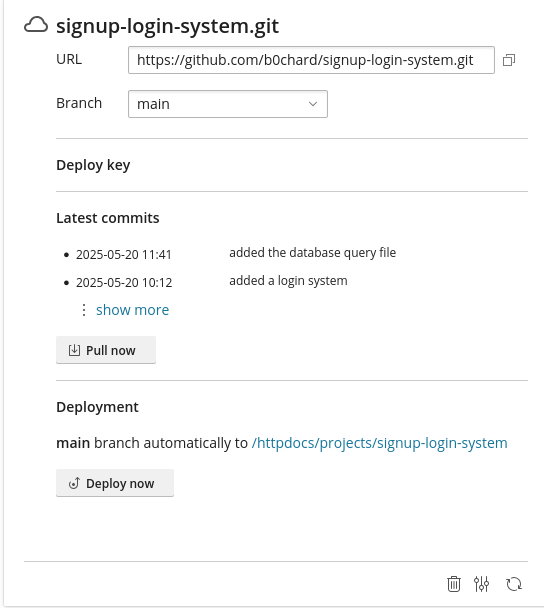Screen dimensions: 544x608
Task: Click the Pull now download icon
Action: (74, 350)
